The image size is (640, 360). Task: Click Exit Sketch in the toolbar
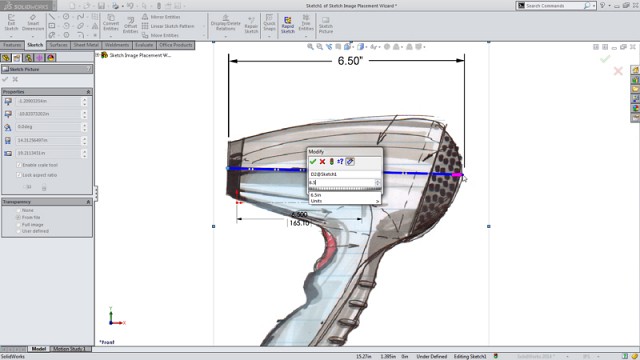pyautogui.click(x=11, y=23)
